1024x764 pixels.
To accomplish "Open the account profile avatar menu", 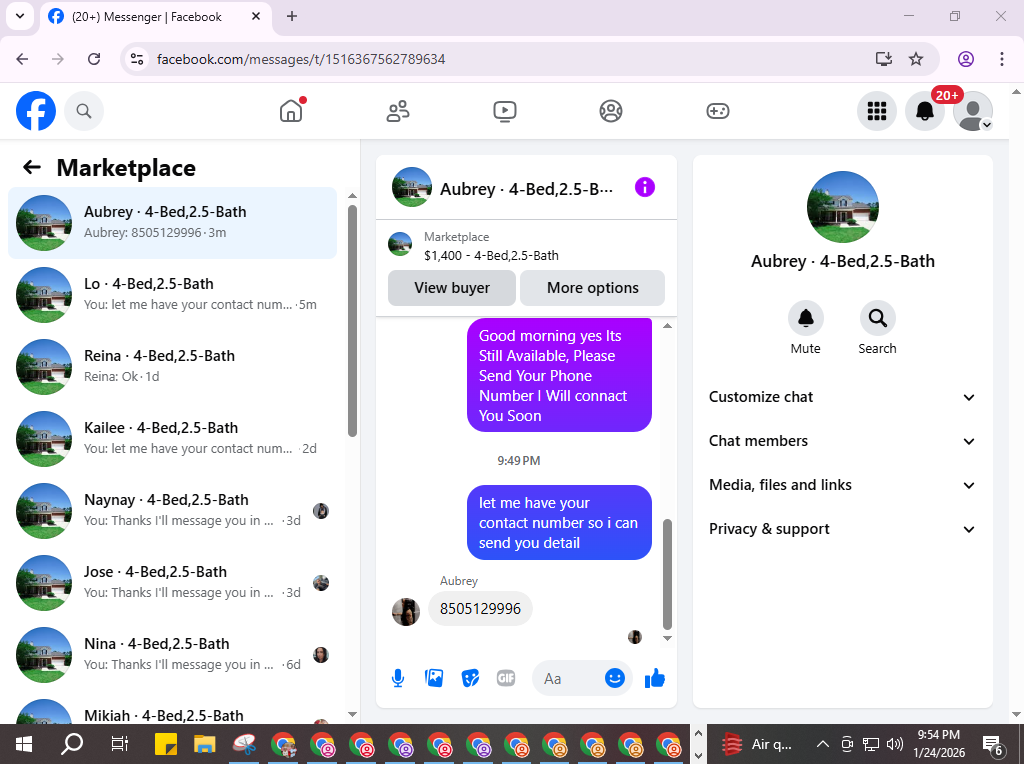I will pyautogui.click(x=973, y=111).
